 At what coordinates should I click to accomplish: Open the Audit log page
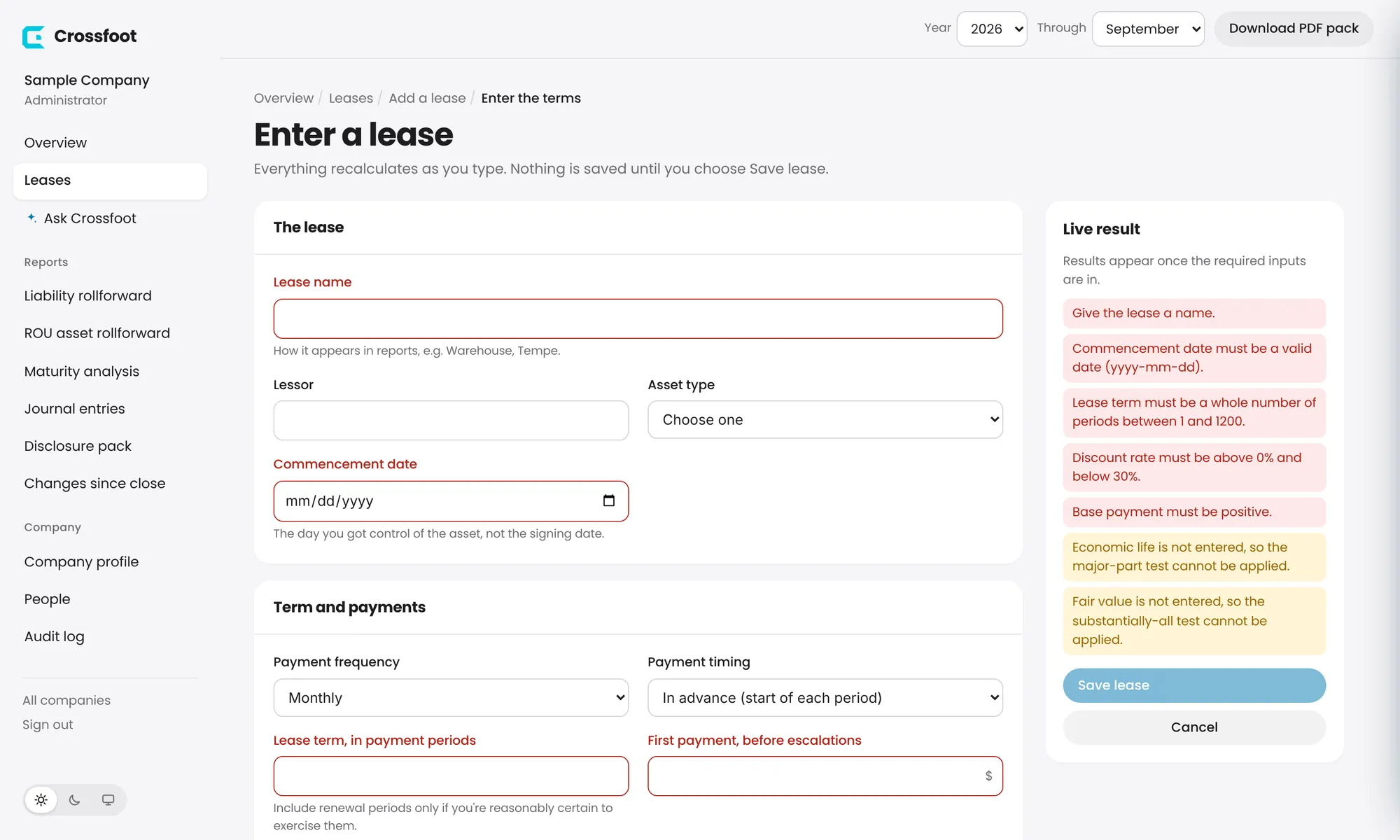(54, 636)
